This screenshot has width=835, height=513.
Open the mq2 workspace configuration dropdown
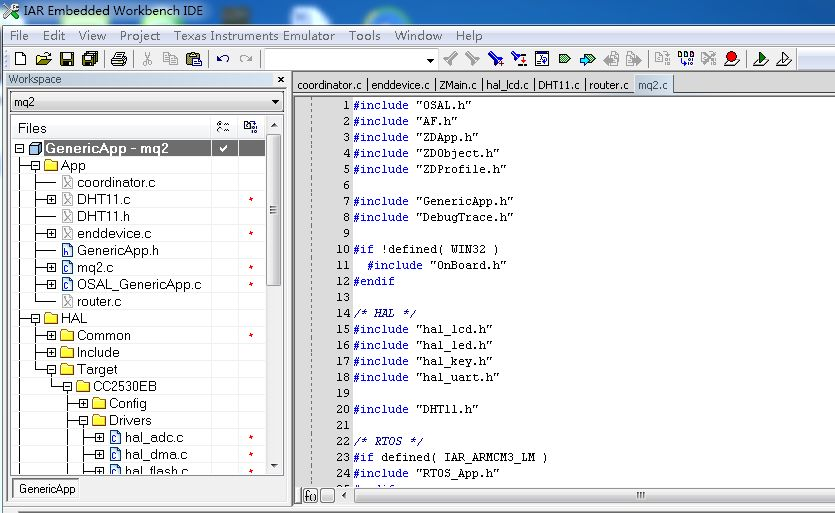275,102
